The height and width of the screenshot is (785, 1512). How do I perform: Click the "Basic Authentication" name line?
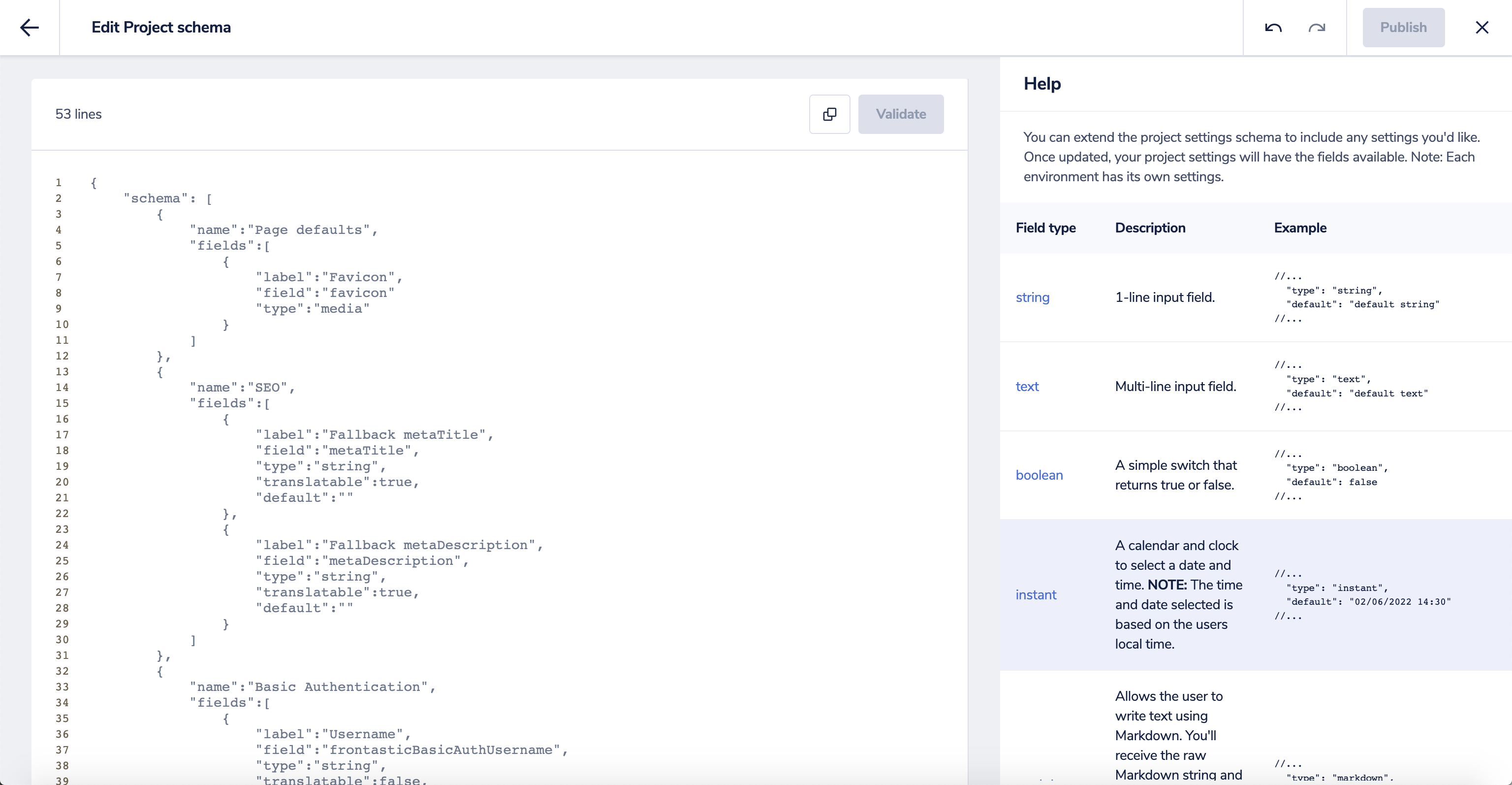point(312,687)
